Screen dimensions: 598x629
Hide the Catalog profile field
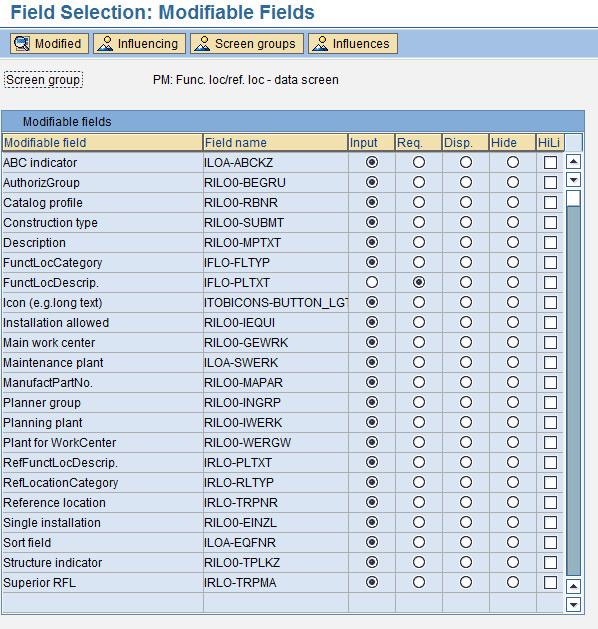tap(513, 202)
